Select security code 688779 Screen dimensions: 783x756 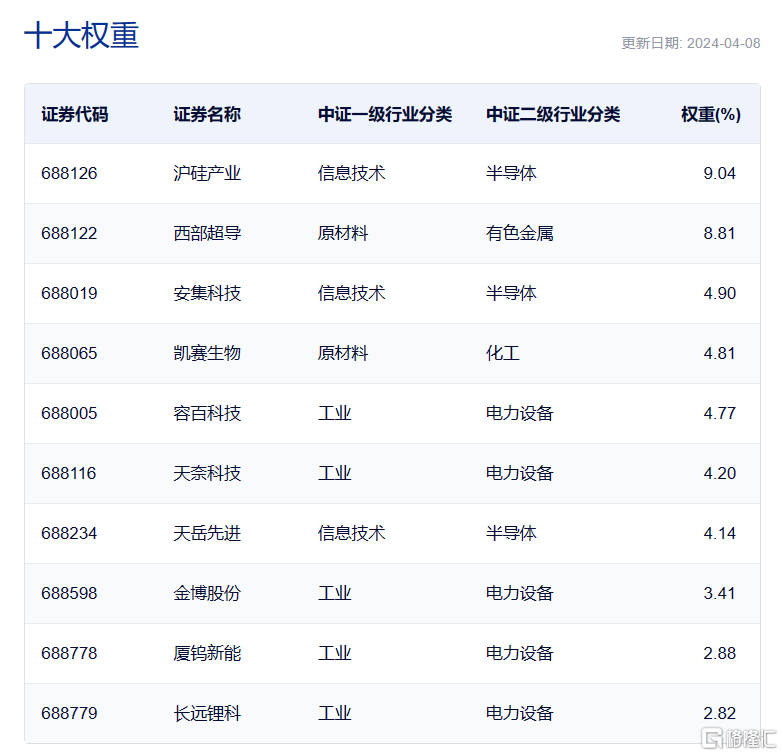pyautogui.click(x=69, y=713)
